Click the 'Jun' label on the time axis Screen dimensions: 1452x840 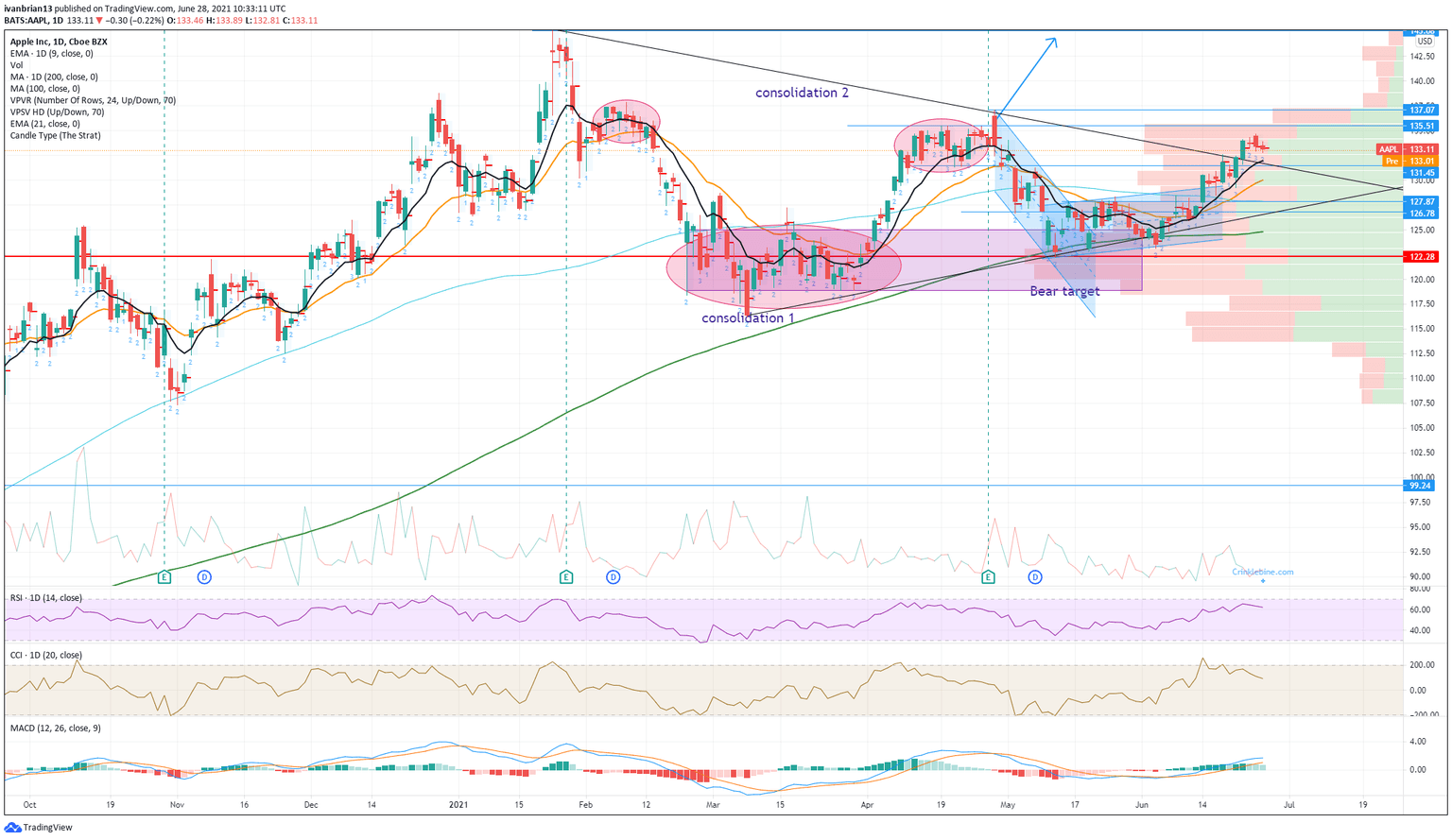(1141, 805)
